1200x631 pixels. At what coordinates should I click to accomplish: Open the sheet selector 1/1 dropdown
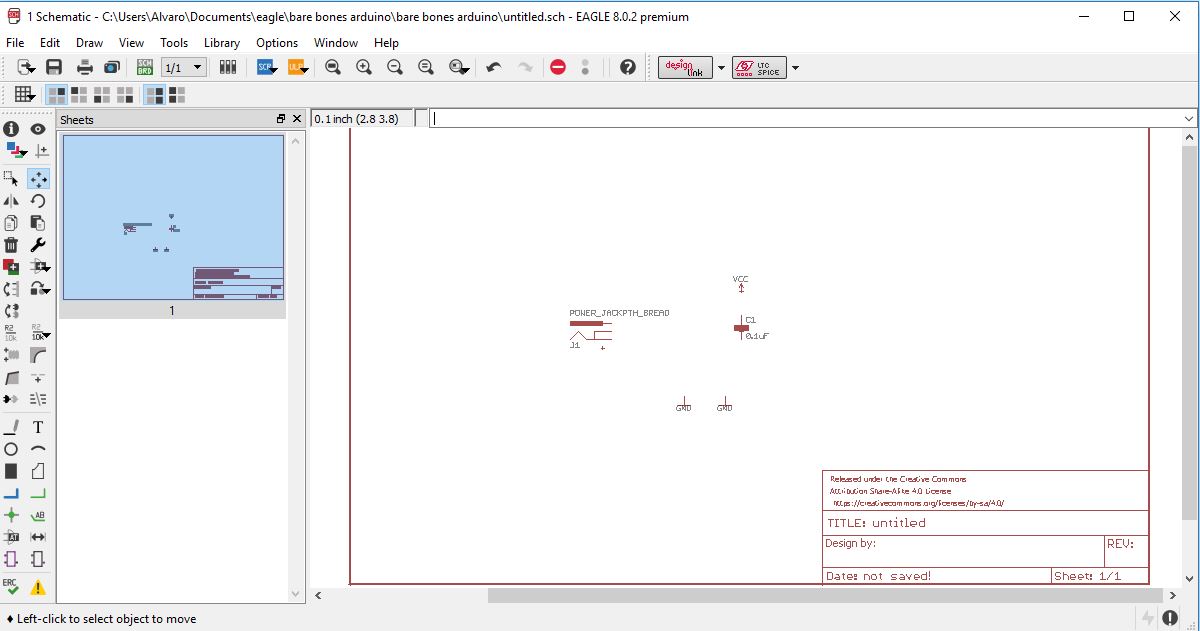pos(183,67)
